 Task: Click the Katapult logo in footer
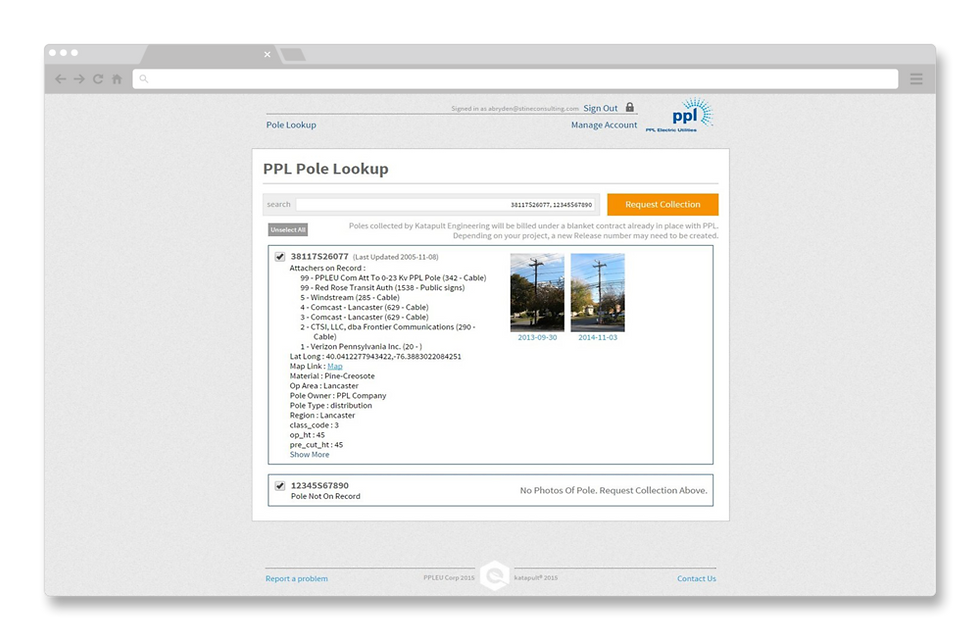pos(495,576)
